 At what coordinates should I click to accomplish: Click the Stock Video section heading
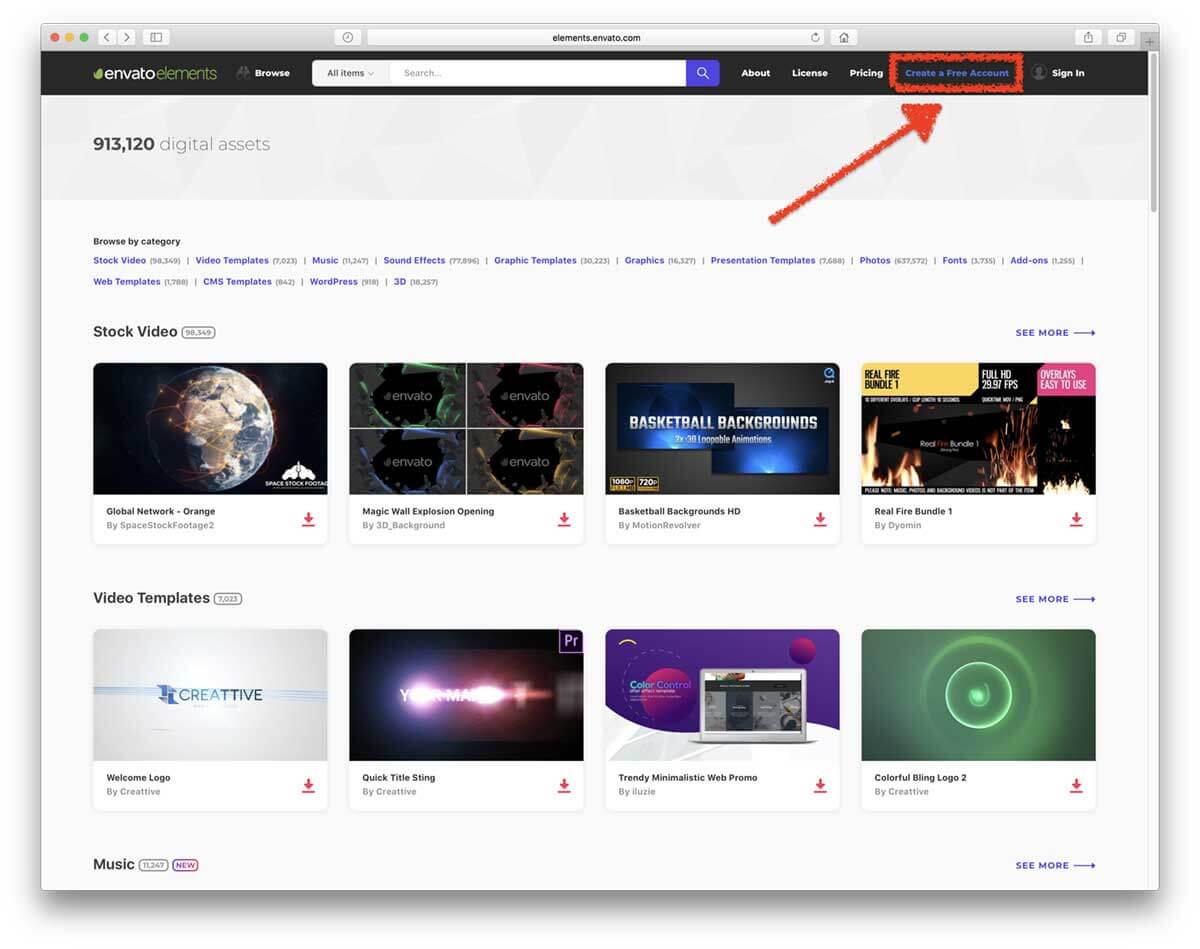[x=135, y=331]
